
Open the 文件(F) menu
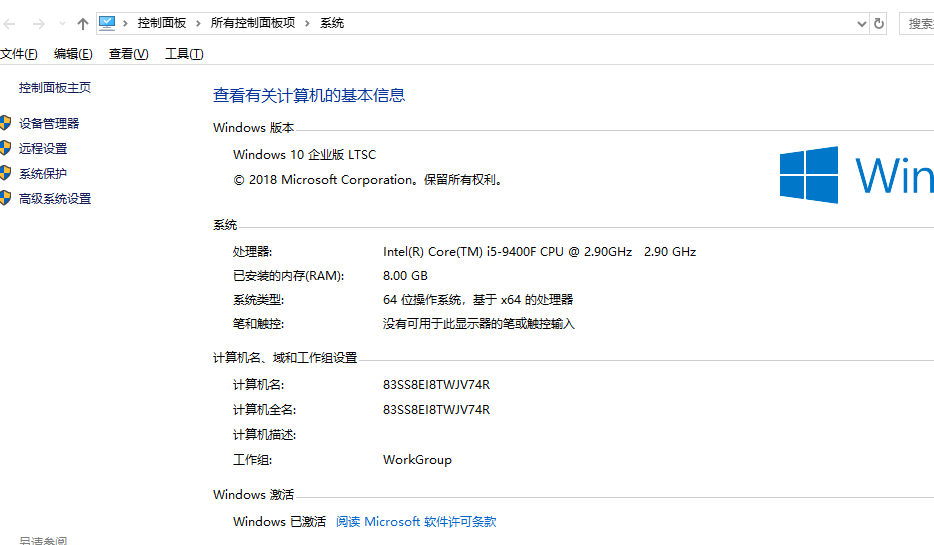coord(19,54)
